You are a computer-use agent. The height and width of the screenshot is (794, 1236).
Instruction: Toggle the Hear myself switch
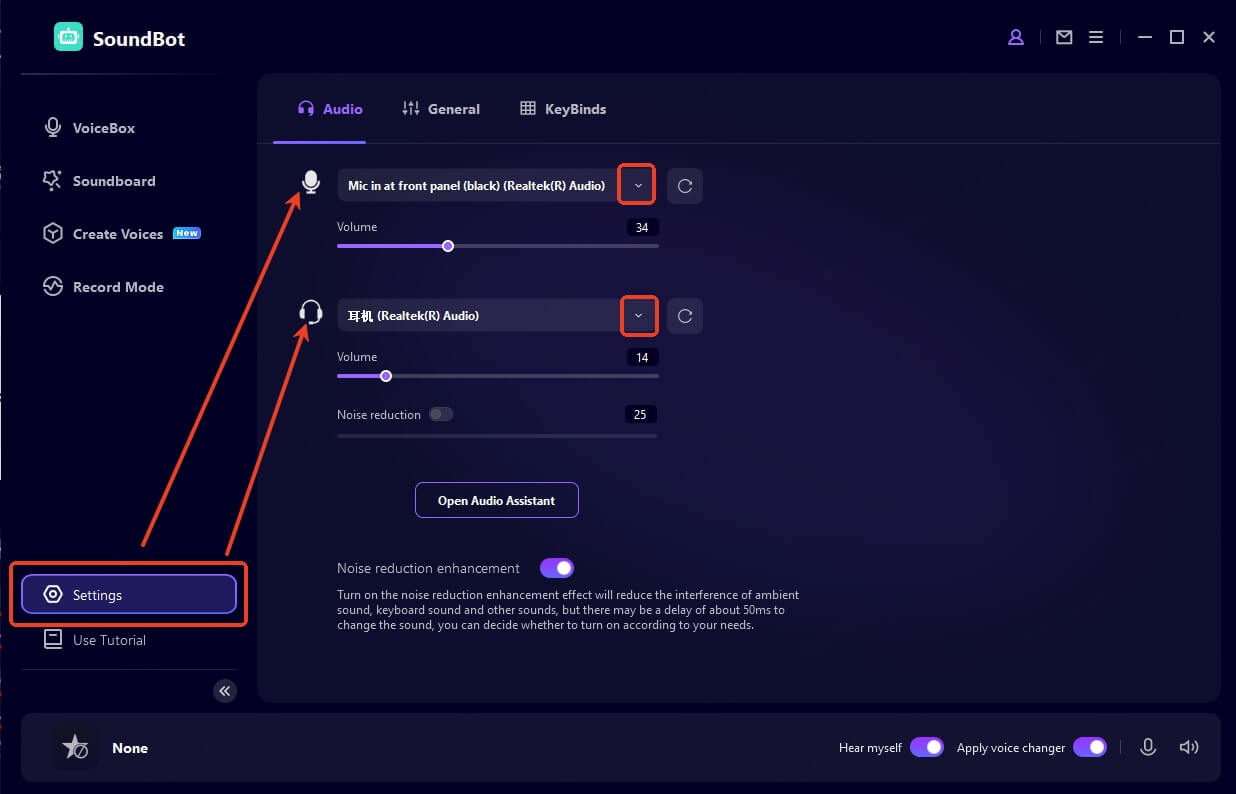point(927,747)
